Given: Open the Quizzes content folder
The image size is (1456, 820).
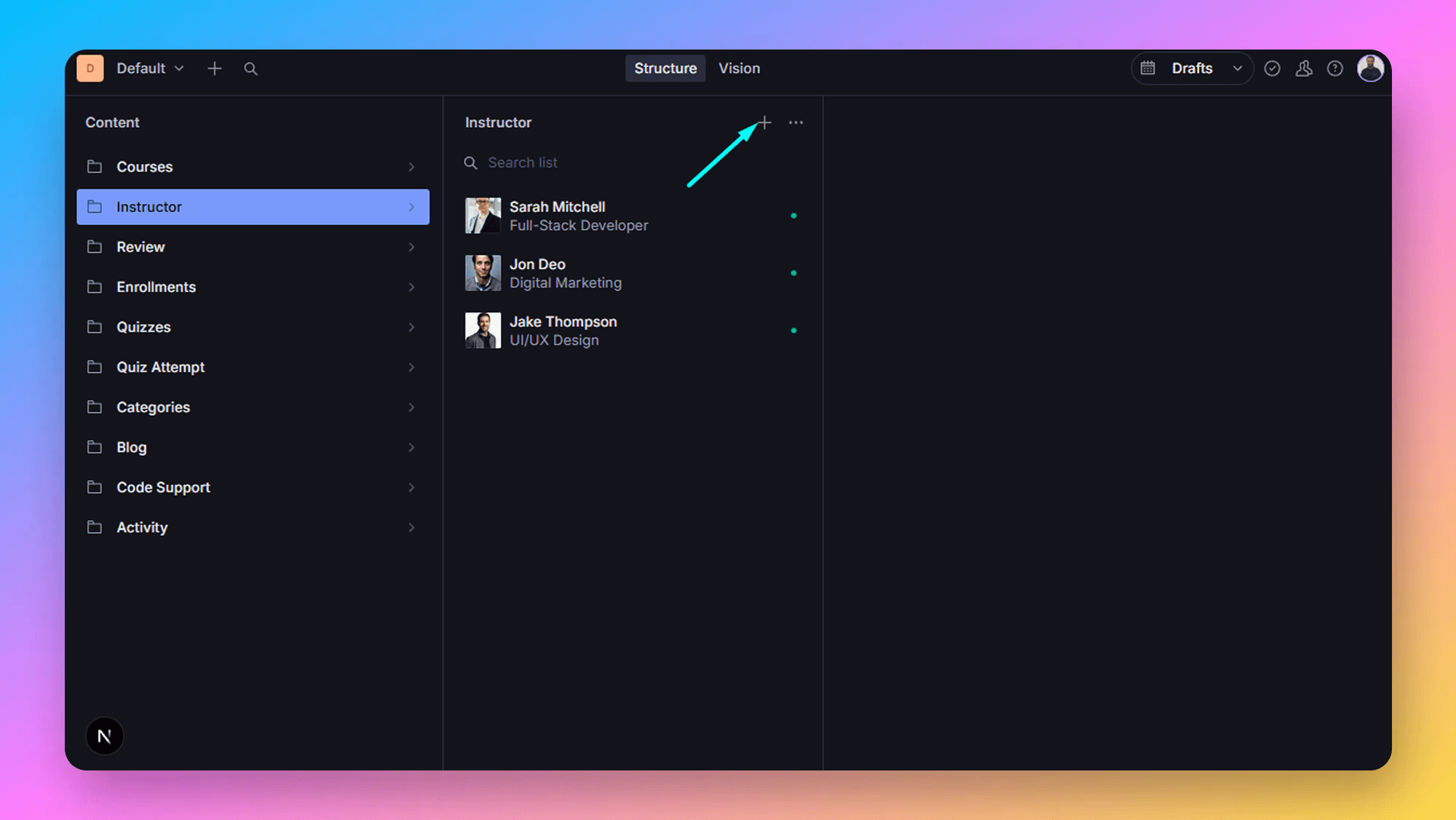Looking at the screenshot, I should click(x=143, y=327).
